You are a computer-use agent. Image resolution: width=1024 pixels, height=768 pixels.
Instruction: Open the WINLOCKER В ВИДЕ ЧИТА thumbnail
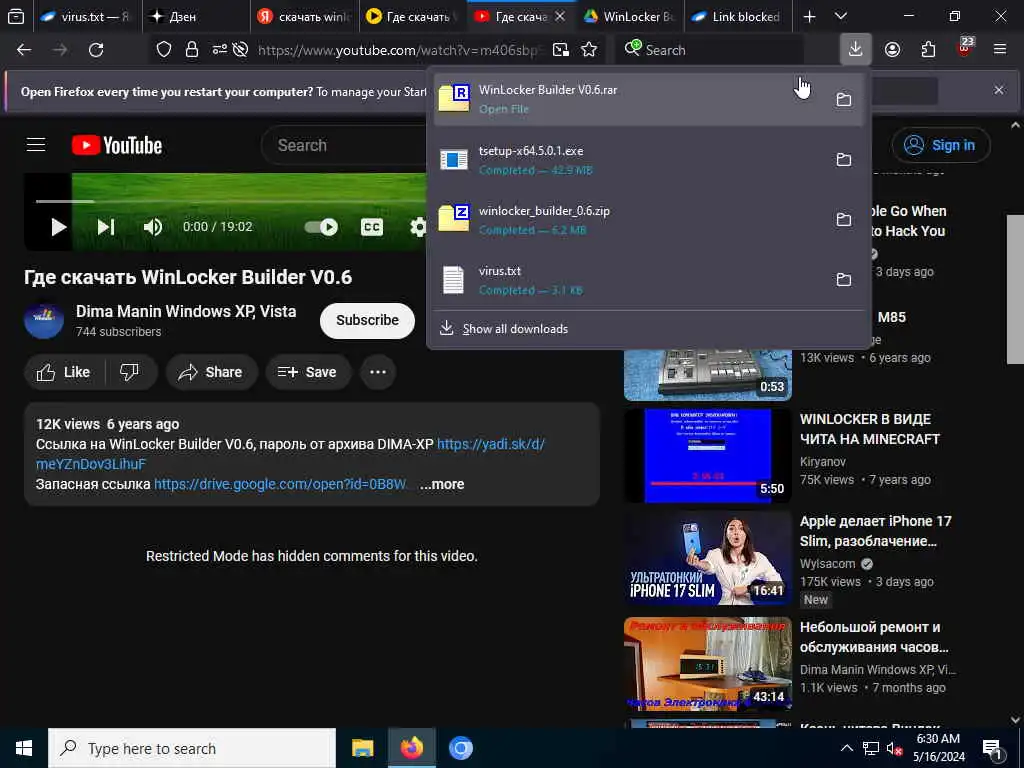tap(708, 455)
